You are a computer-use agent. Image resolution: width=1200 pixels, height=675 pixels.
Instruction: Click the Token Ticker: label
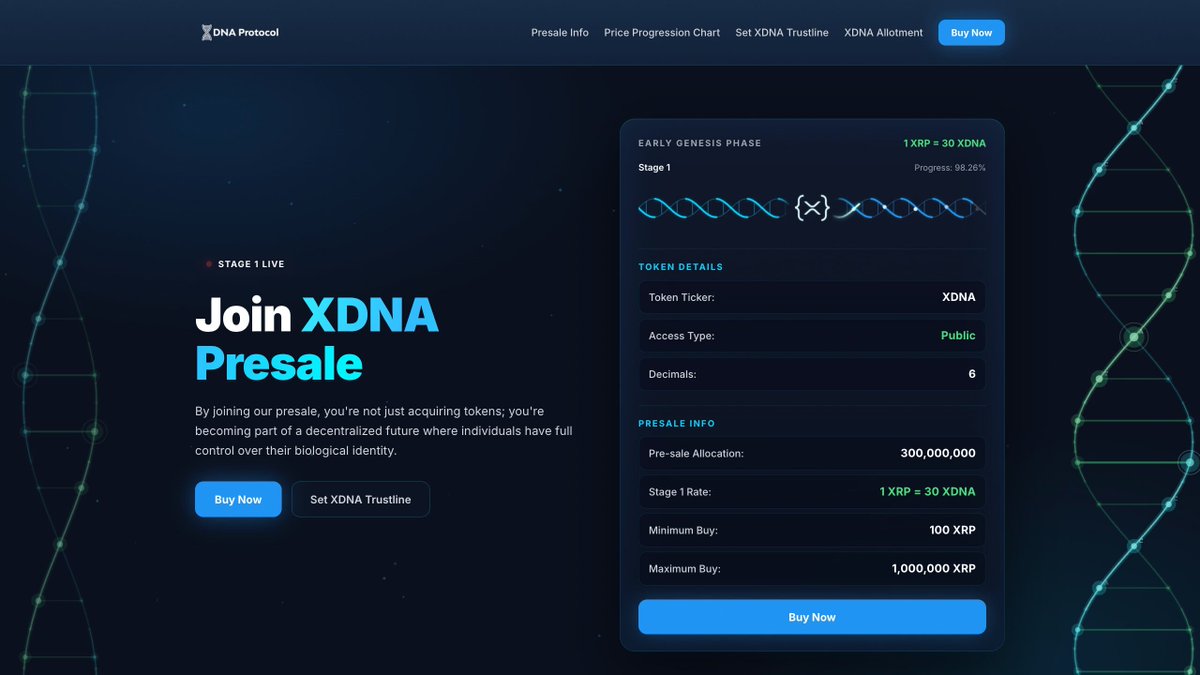(682, 298)
